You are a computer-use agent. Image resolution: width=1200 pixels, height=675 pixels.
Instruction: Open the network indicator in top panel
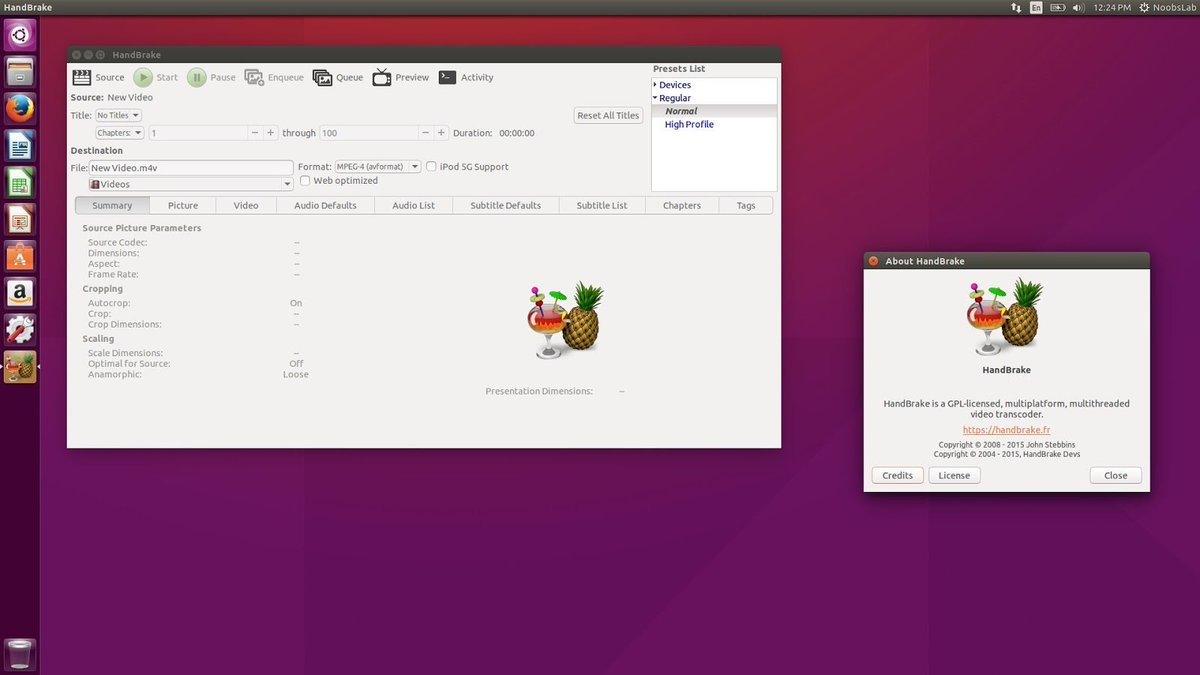(x=1017, y=7)
